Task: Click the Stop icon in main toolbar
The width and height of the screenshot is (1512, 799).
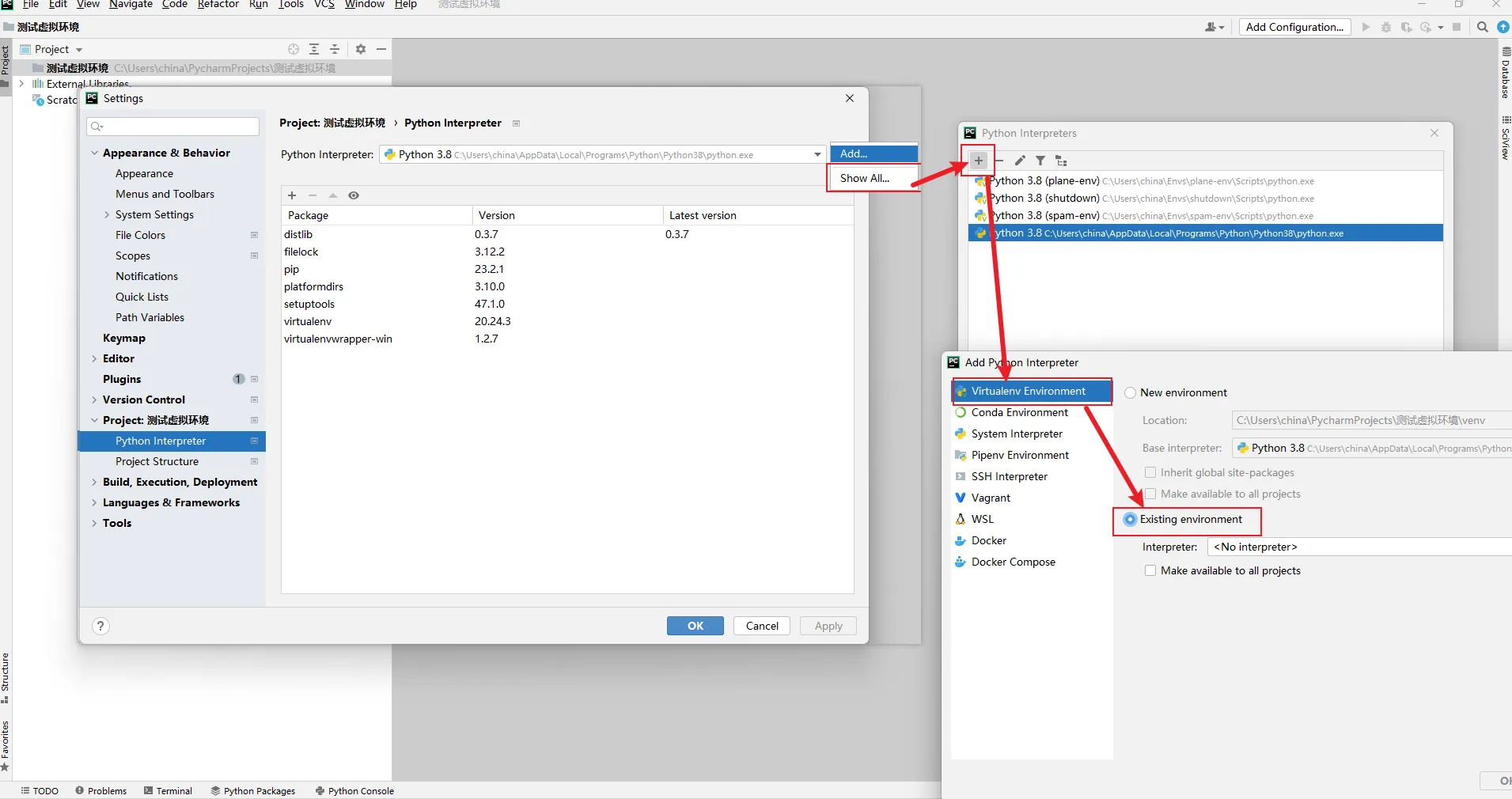Action: tap(1457, 27)
